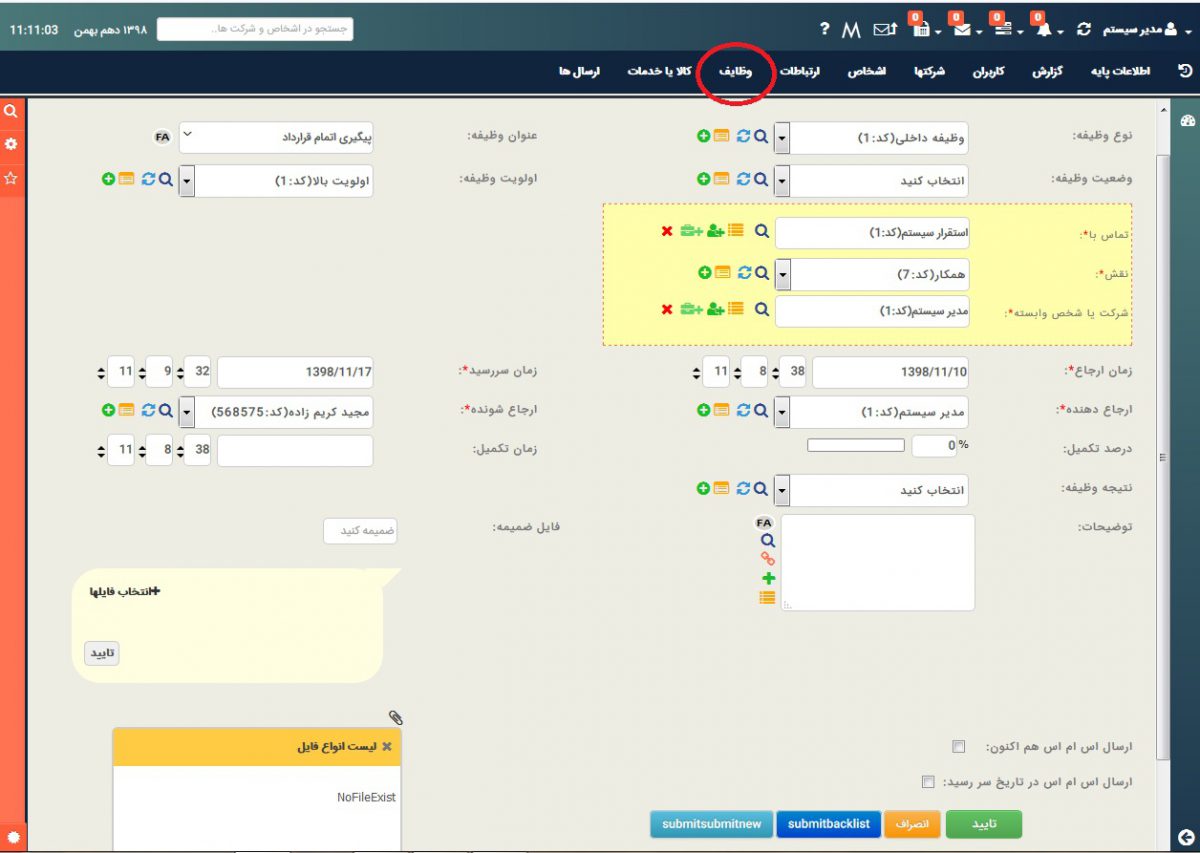Click the درصد تکمیل progress bar
The height and width of the screenshot is (853, 1200).
click(x=855, y=446)
